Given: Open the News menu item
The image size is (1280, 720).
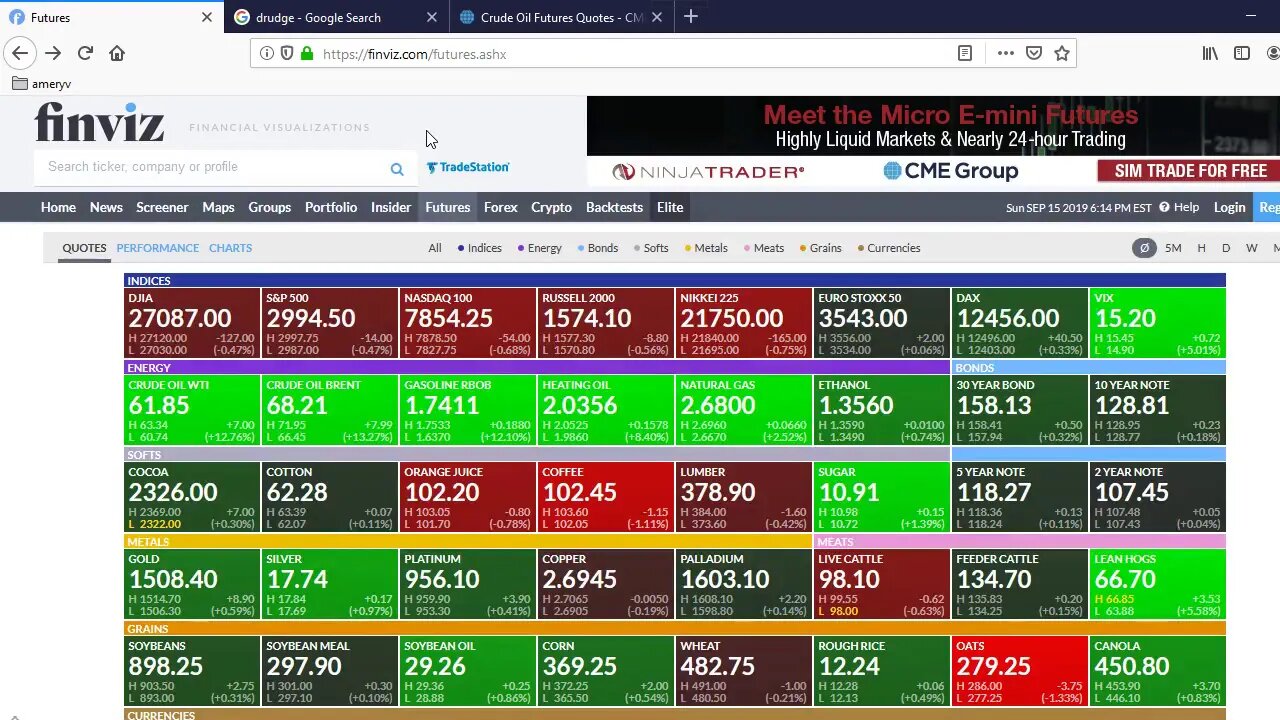Looking at the screenshot, I should tap(106, 207).
